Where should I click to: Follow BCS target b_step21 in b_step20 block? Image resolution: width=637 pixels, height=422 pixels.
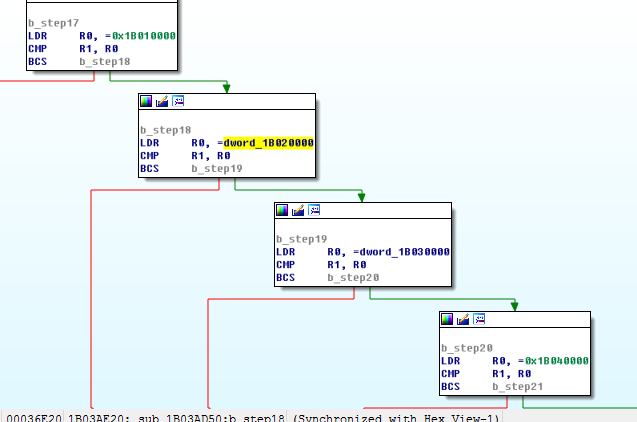tap(518, 387)
